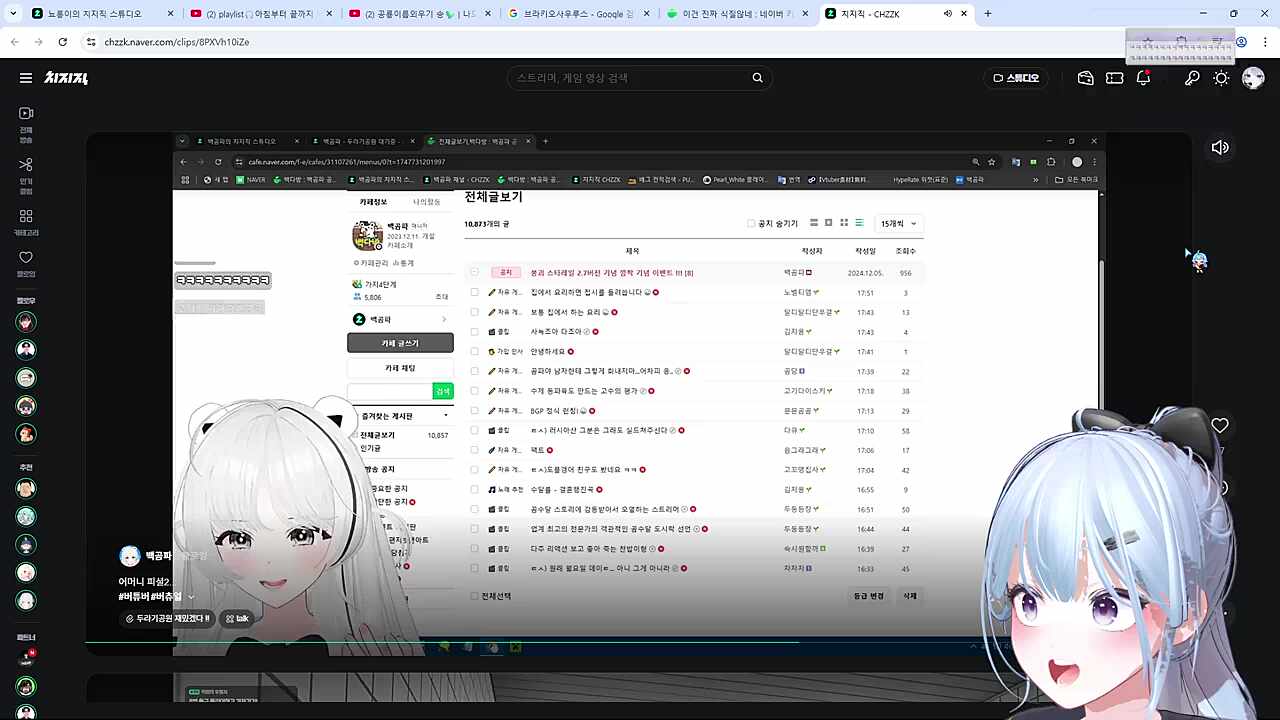Click the browser back arrow
This screenshot has width=1280, height=720.
[x=14, y=42]
